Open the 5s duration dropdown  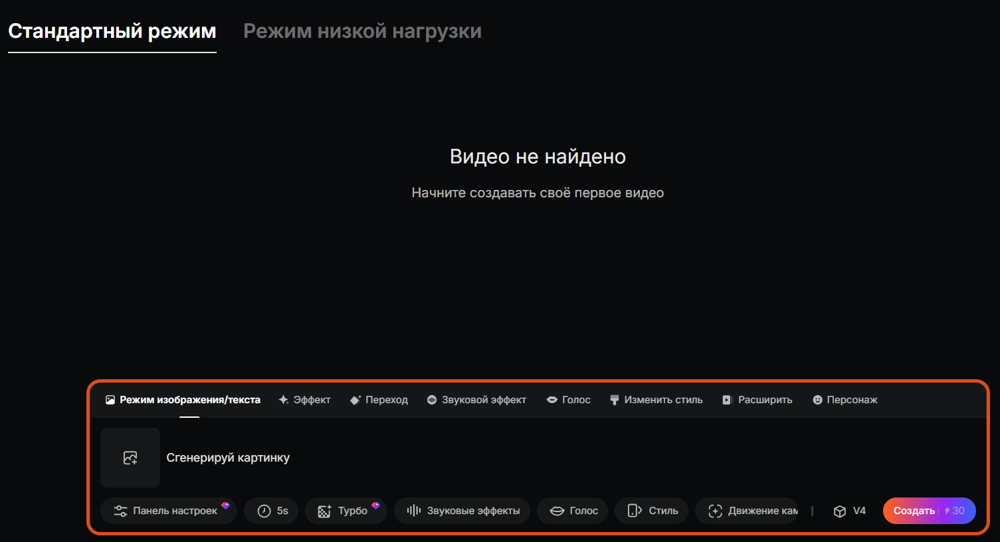[272, 511]
